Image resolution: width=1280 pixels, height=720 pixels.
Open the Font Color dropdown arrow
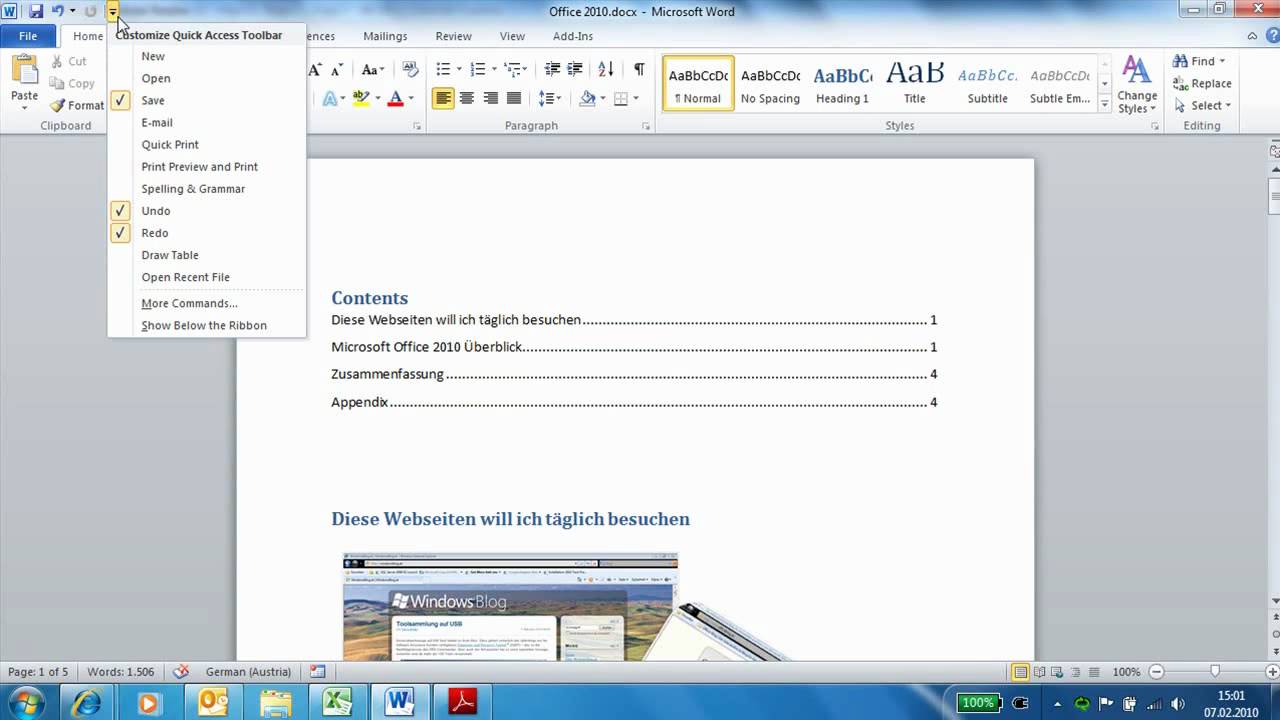(x=412, y=99)
